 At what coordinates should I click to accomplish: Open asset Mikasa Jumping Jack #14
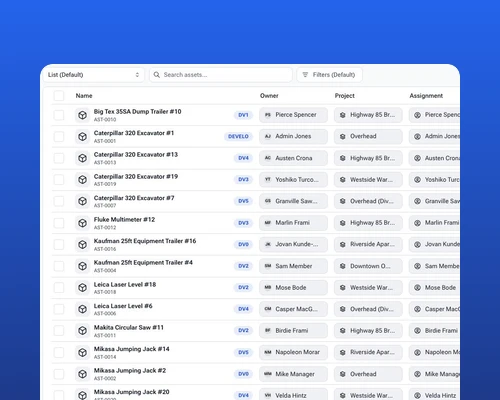coord(132,349)
